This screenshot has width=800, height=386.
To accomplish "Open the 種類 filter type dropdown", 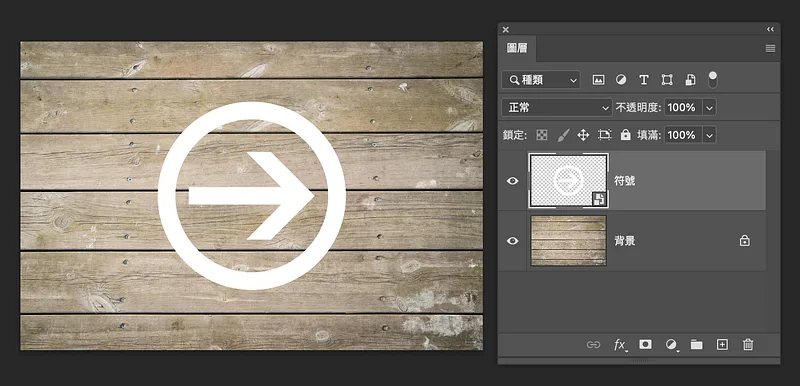I will [541, 80].
